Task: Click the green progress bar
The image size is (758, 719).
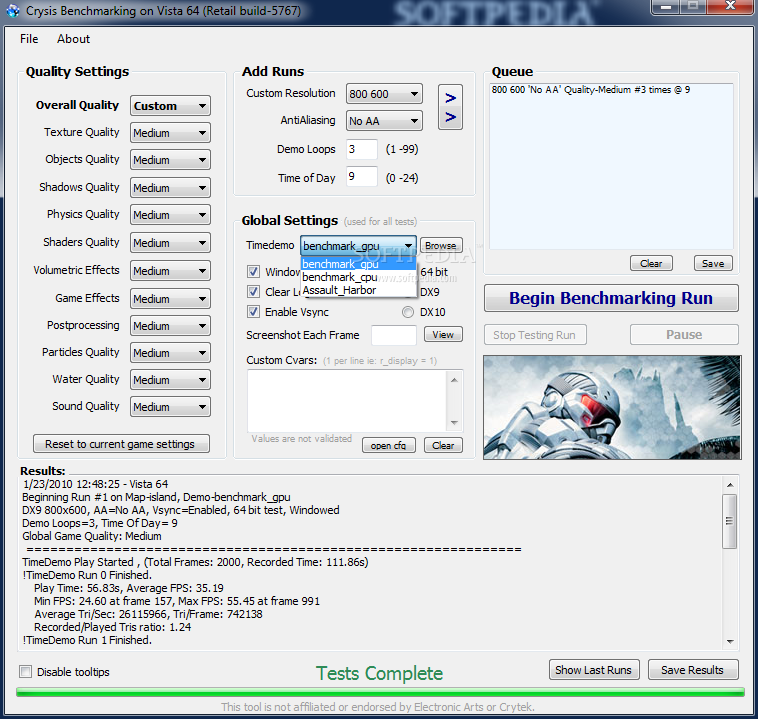Action: pyautogui.click(x=380, y=692)
